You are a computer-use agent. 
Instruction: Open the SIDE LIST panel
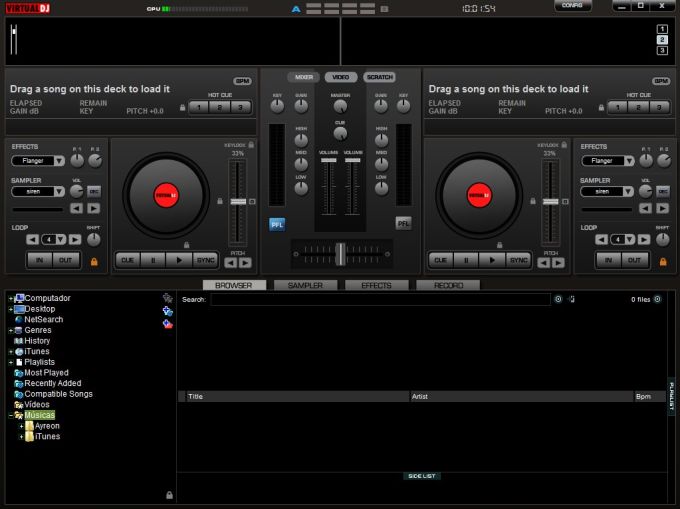click(422, 476)
